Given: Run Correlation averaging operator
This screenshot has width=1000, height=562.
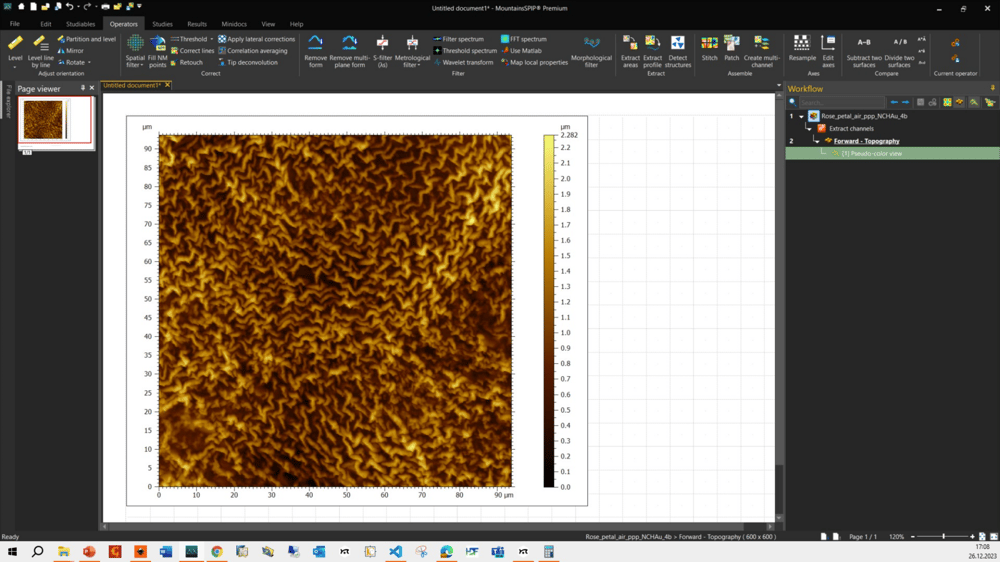Looking at the screenshot, I should click(x=253, y=50).
